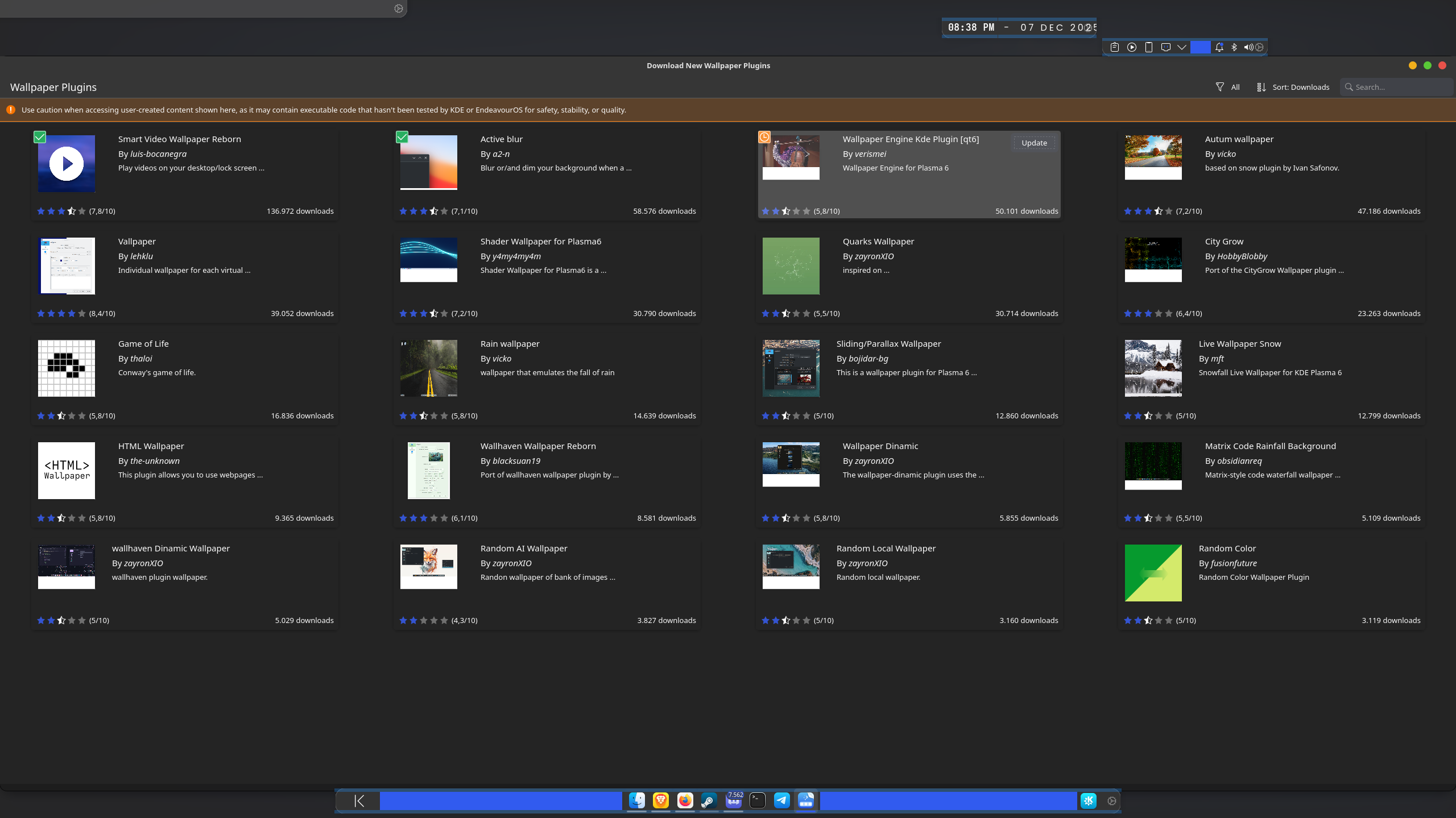Click the Random Color plugin green thumbnail
The width and height of the screenshot is (1456, 818).
(x=1153, y=573)
